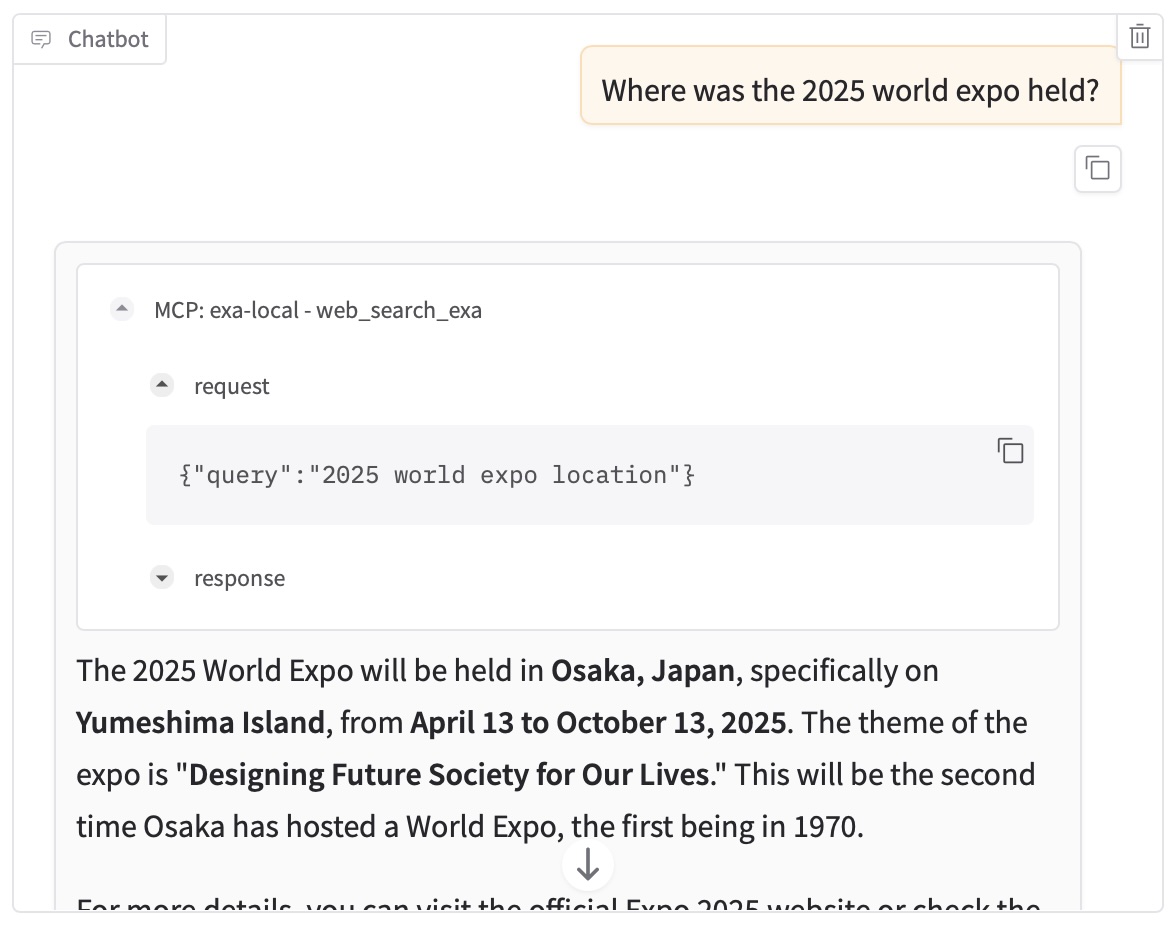Collapse the request section

162,385
